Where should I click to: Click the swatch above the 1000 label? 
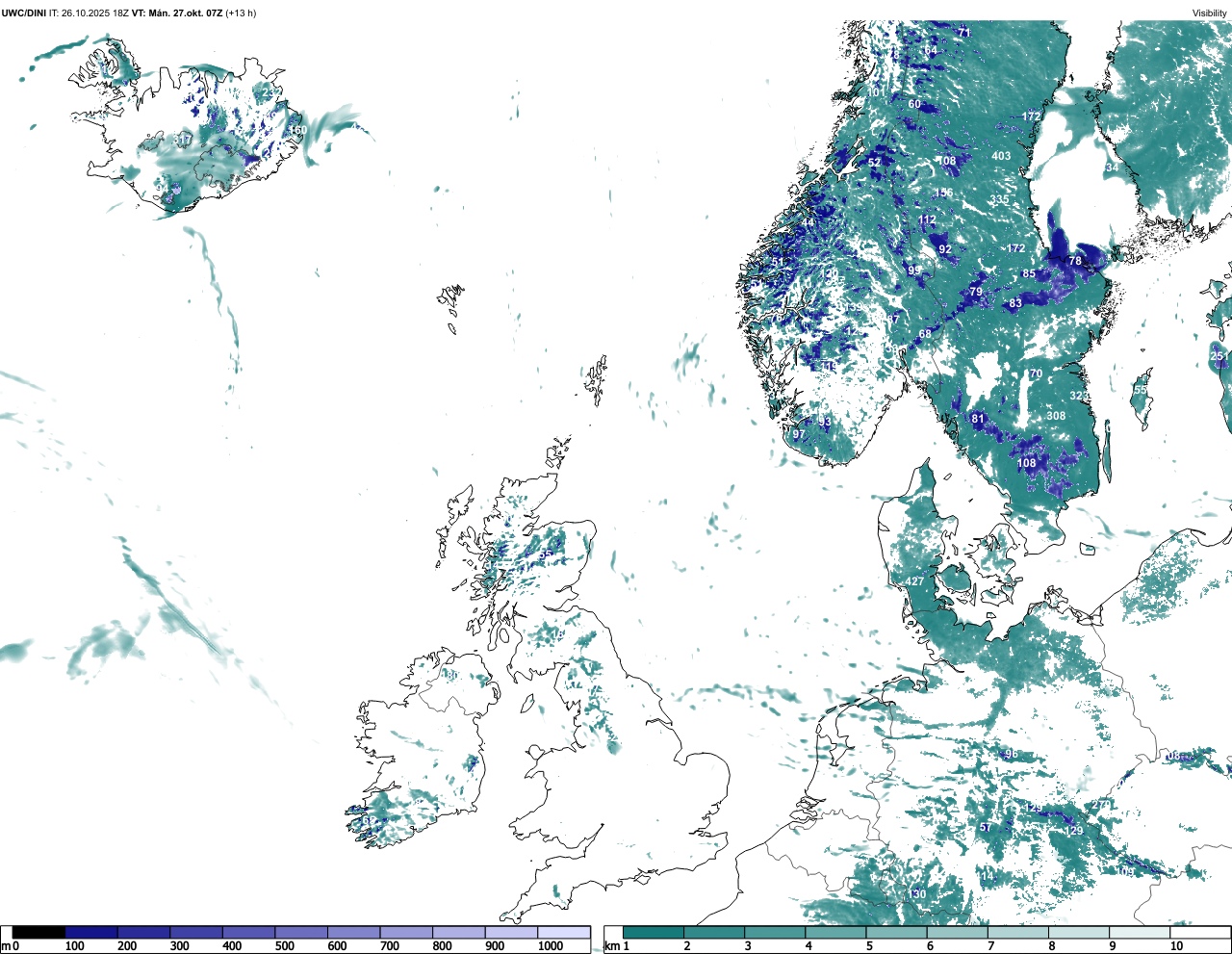click(563, 932)
